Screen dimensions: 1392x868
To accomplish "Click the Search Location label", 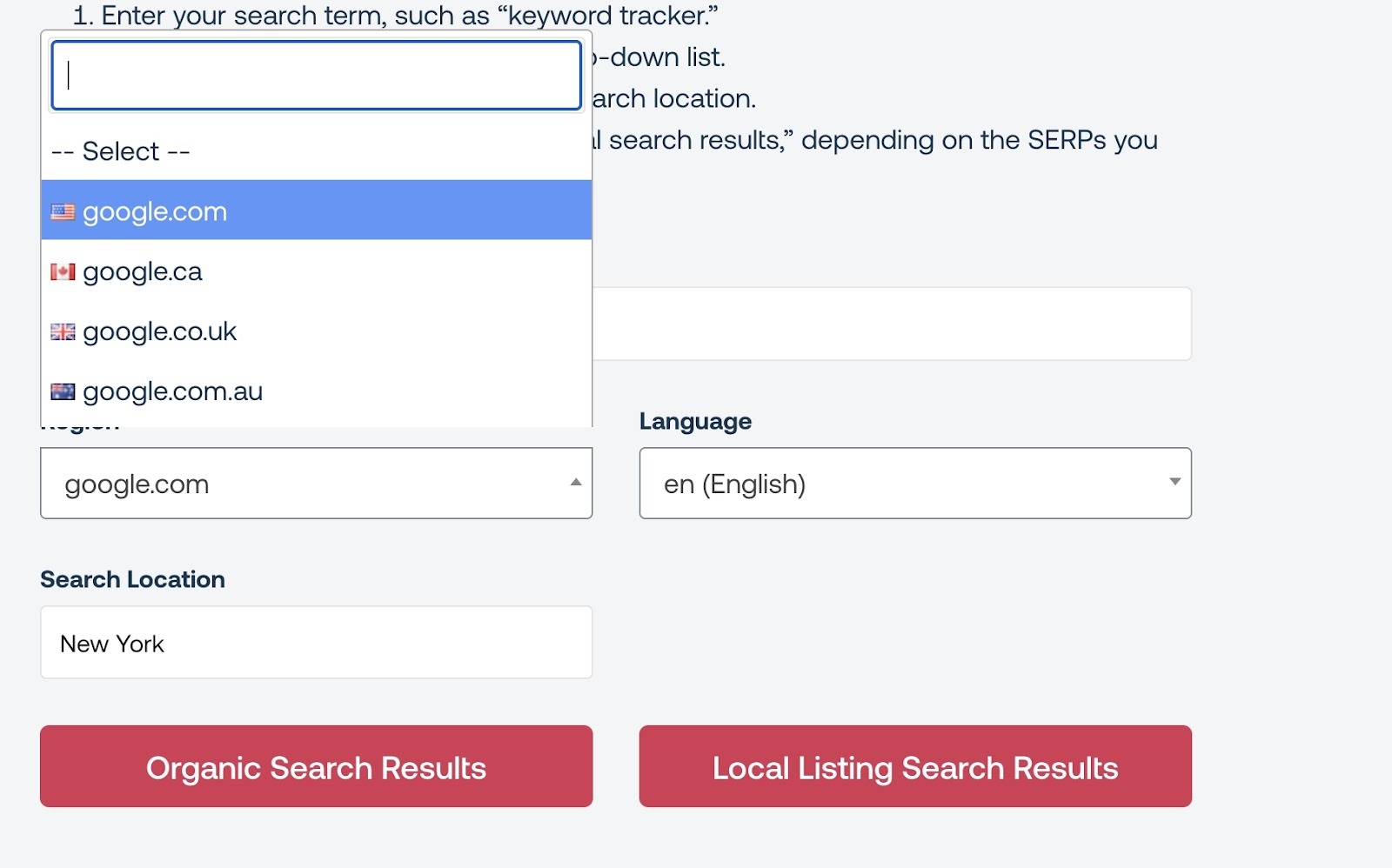I will [132, 578].
